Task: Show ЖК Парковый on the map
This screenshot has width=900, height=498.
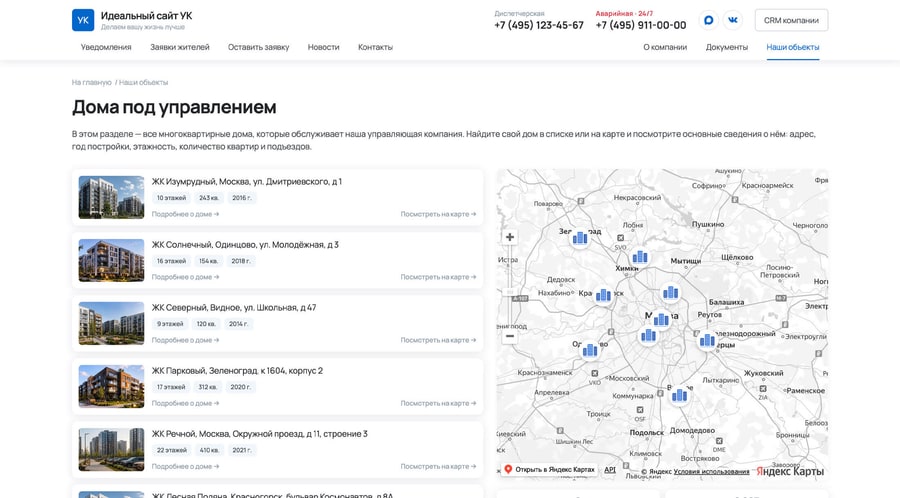Action: (x=438, y=403)
